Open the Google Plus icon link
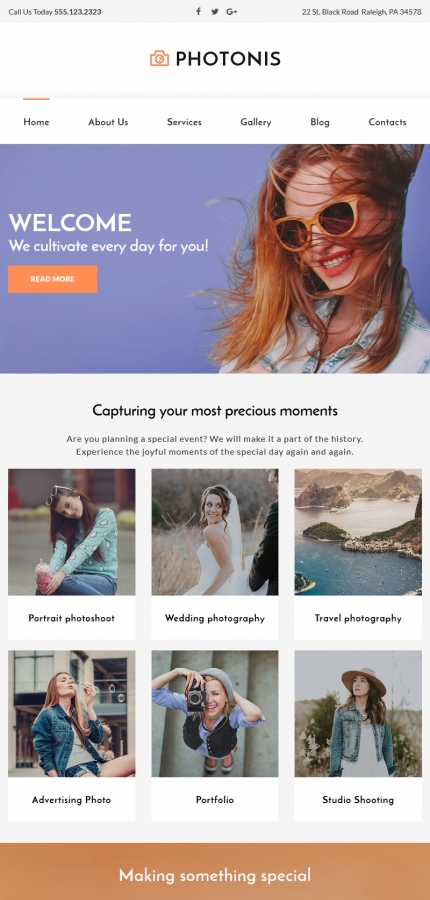 tap(231, 11)
